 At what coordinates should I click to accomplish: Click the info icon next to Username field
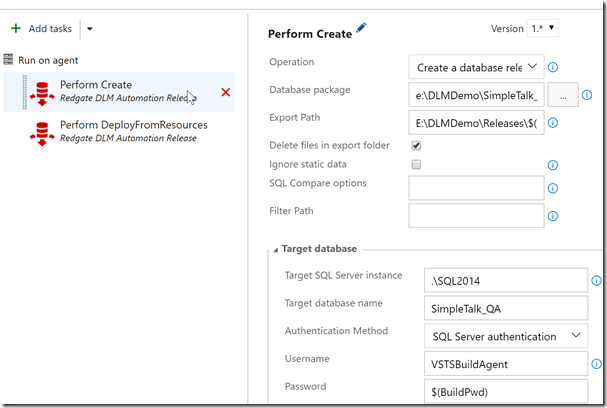click(x=597, y=361)
